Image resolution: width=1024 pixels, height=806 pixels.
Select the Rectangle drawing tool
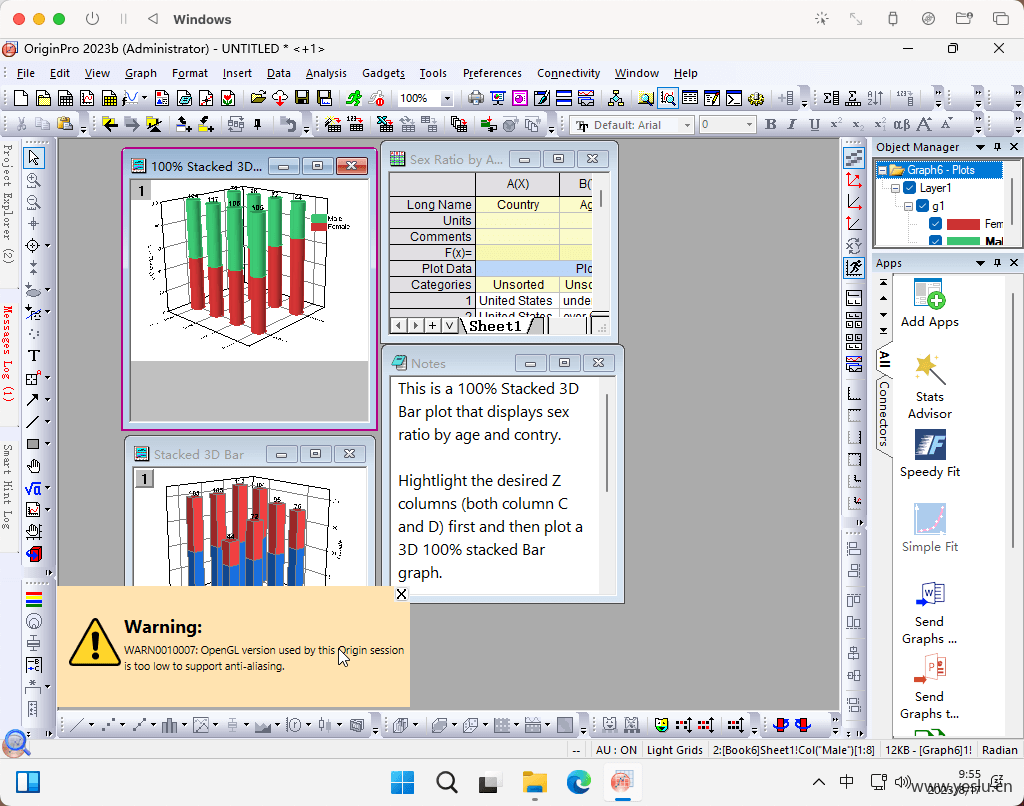point(33,444)
